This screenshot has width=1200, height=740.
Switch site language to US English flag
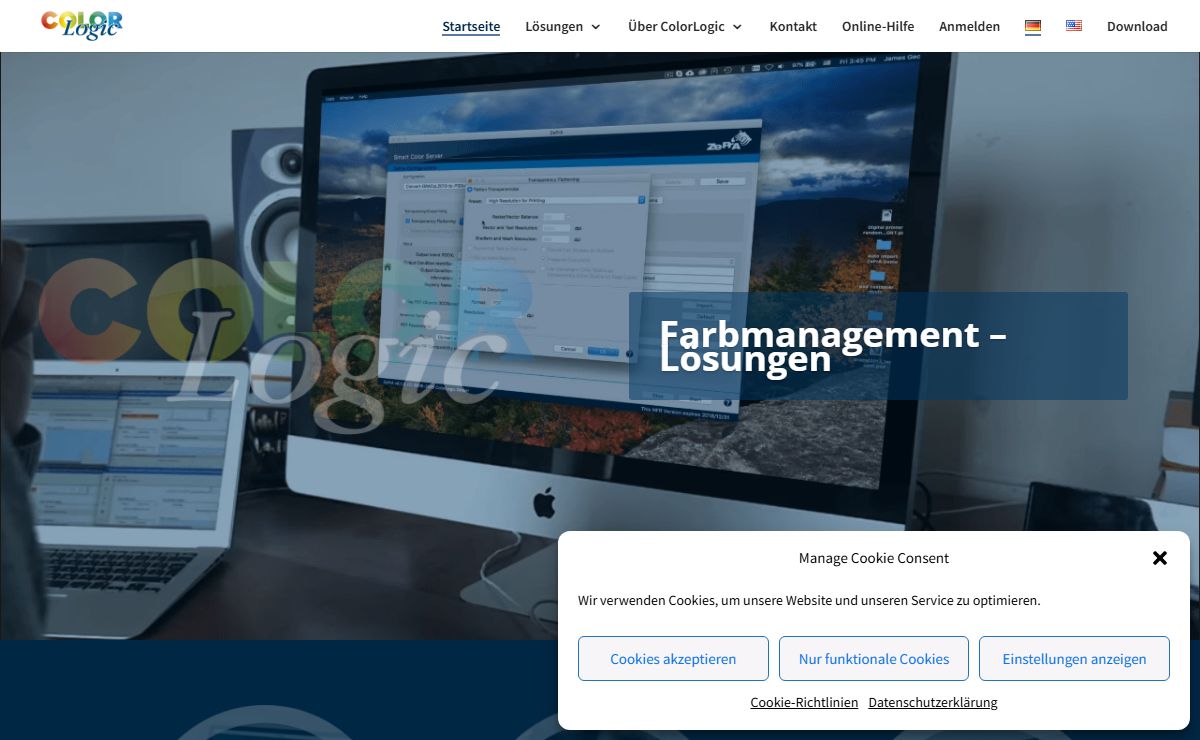(1074, 26)
